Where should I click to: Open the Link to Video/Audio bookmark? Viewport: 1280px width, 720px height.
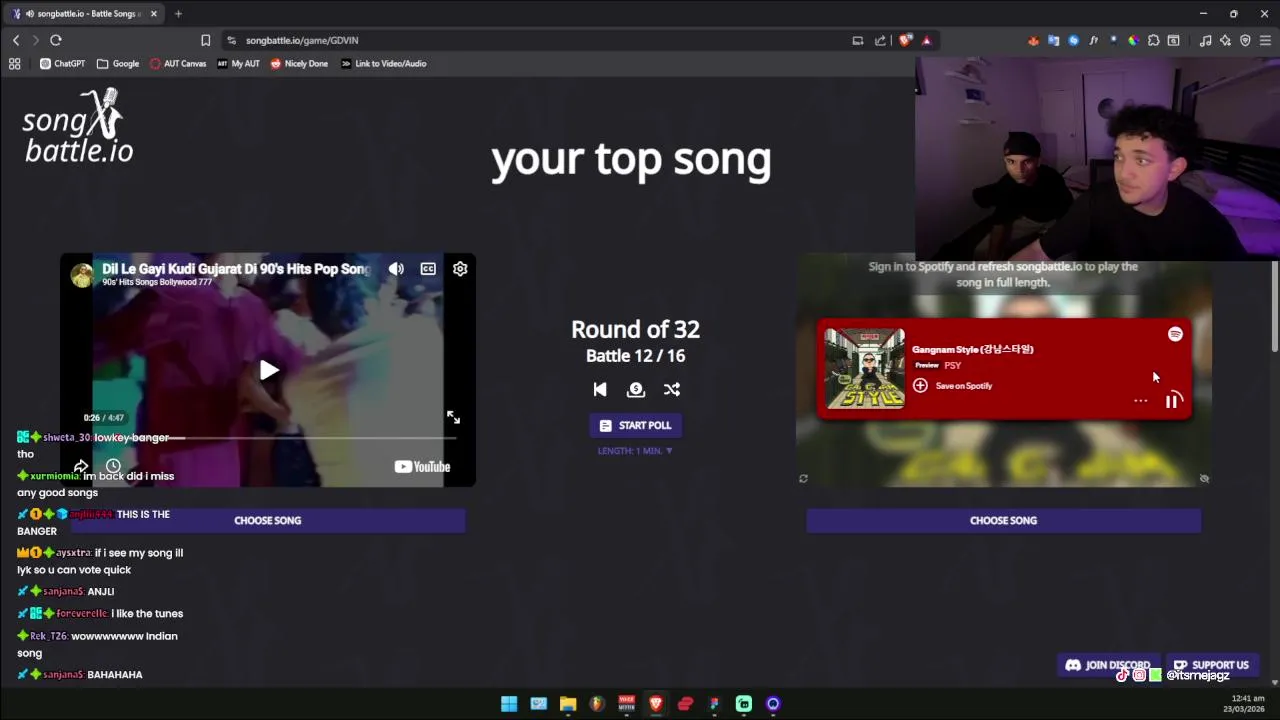click(x=384, y=63)
